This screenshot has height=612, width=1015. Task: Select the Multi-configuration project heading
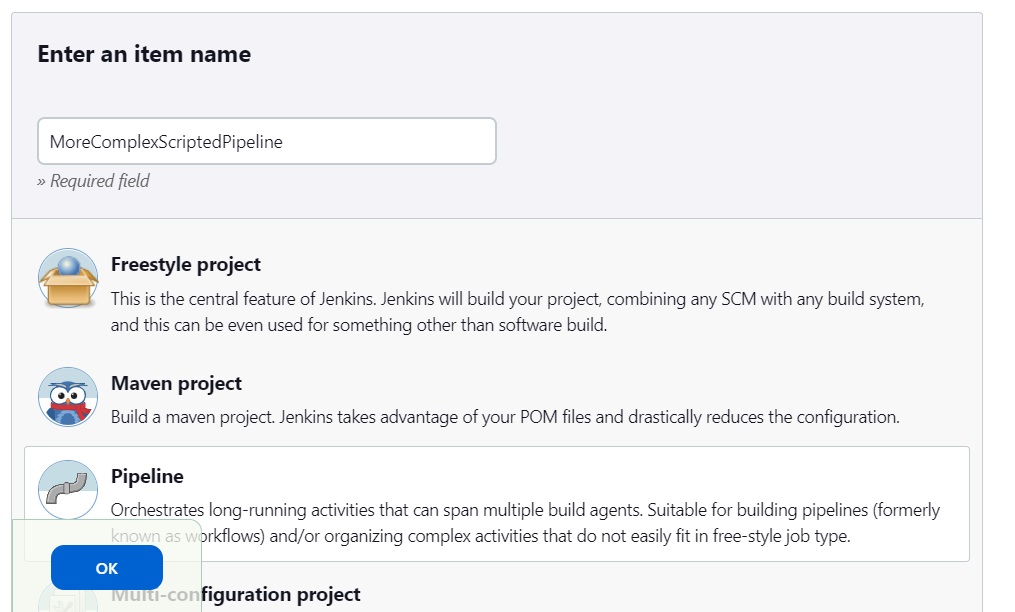click(236, 595)
